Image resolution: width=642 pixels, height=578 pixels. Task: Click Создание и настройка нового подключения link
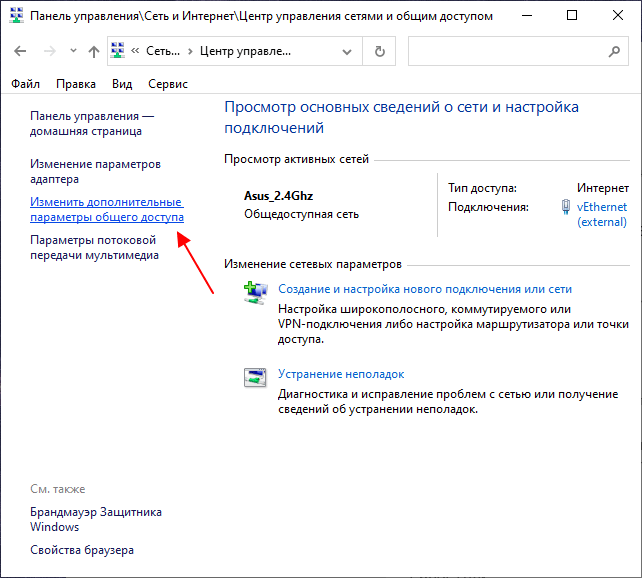(424, 289)
